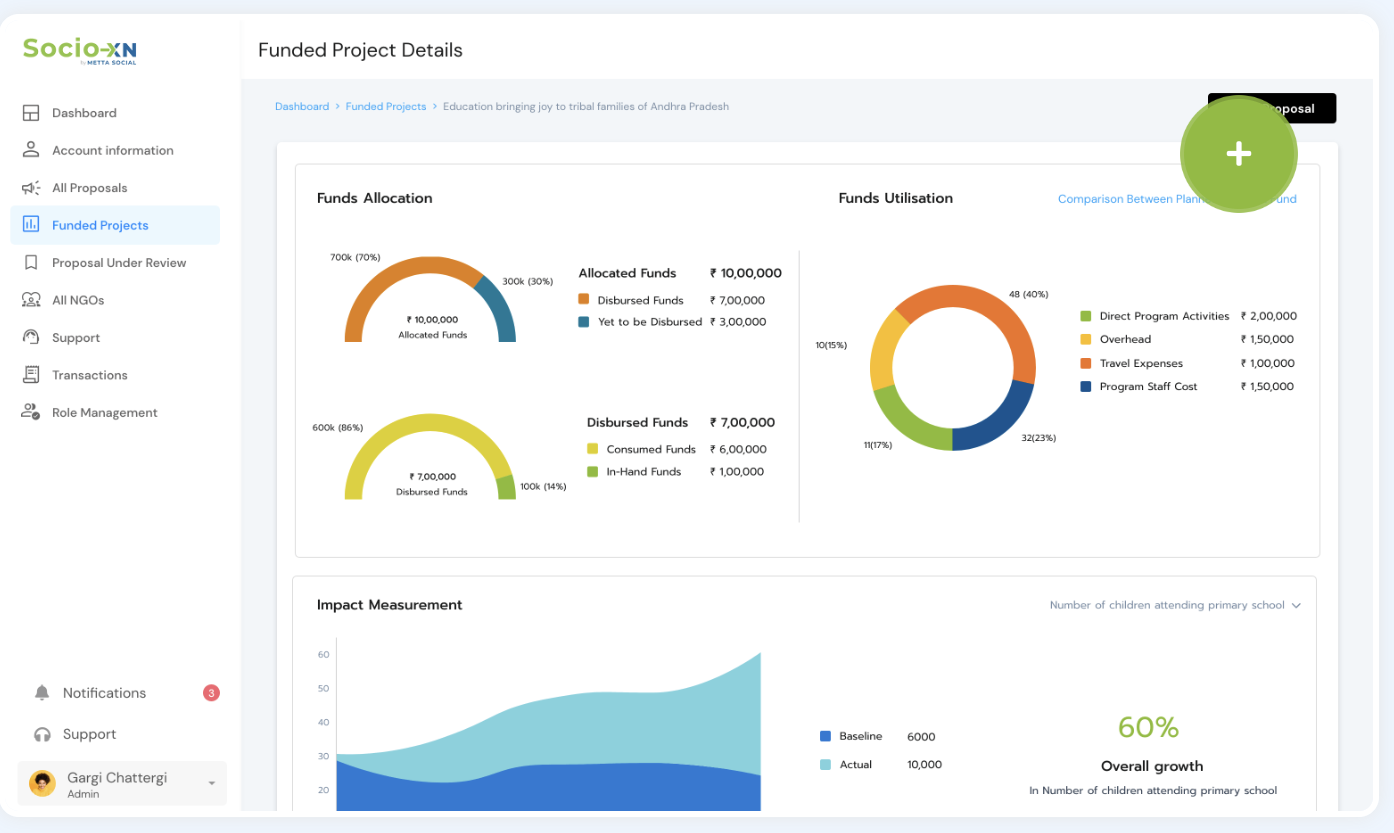This screenshot has height=833, width=1394.
Task: Click the Funded Projects chart icon
Action: [31, 225]
